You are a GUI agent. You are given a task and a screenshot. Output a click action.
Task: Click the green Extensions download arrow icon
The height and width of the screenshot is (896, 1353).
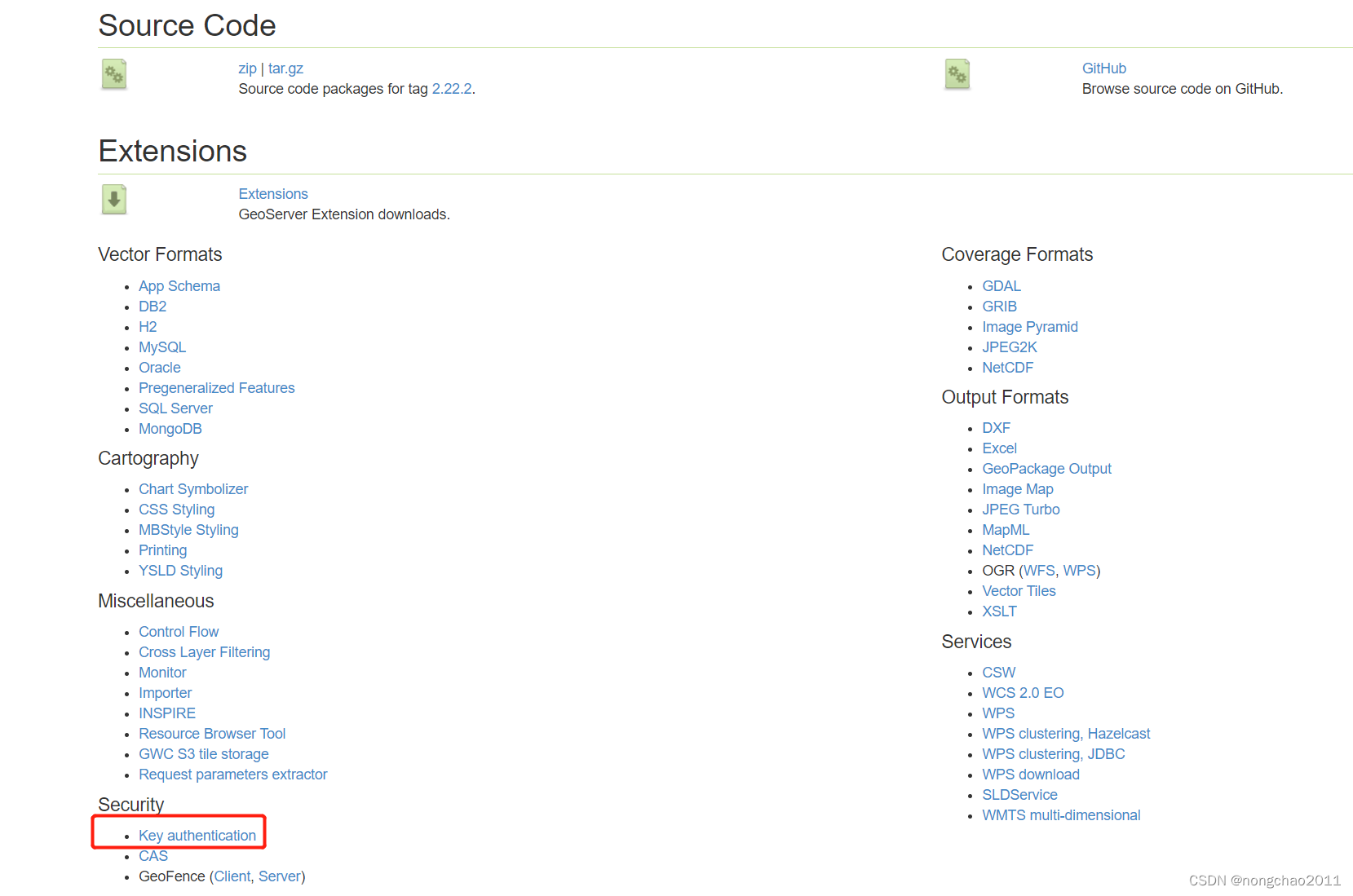pyautogui.click(x=113, y=200)
